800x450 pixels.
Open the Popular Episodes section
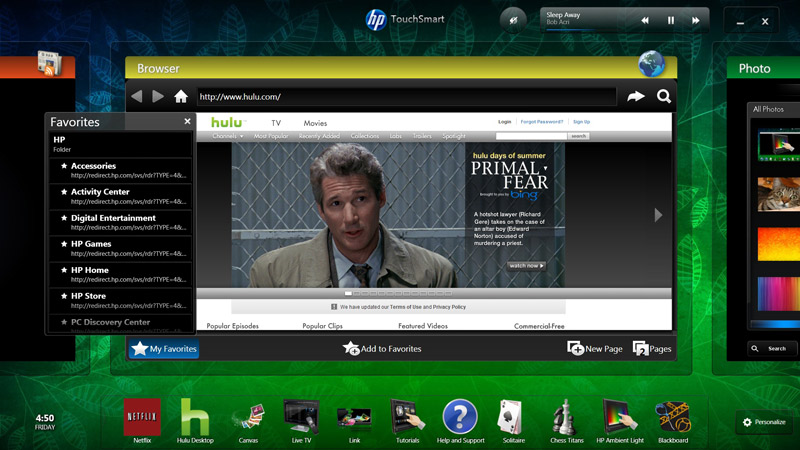coord(233,326)
